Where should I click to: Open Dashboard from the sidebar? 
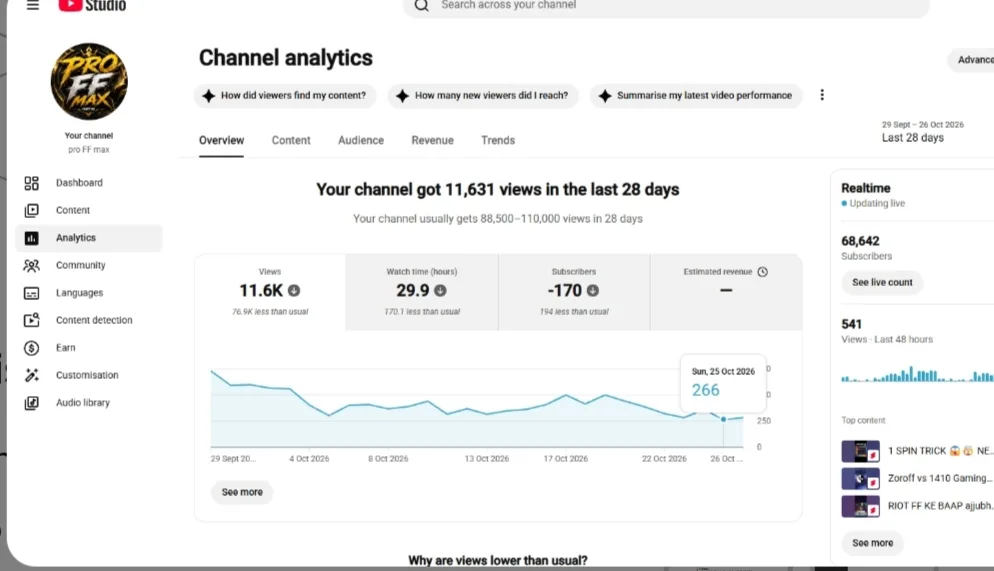click(89, 183)
